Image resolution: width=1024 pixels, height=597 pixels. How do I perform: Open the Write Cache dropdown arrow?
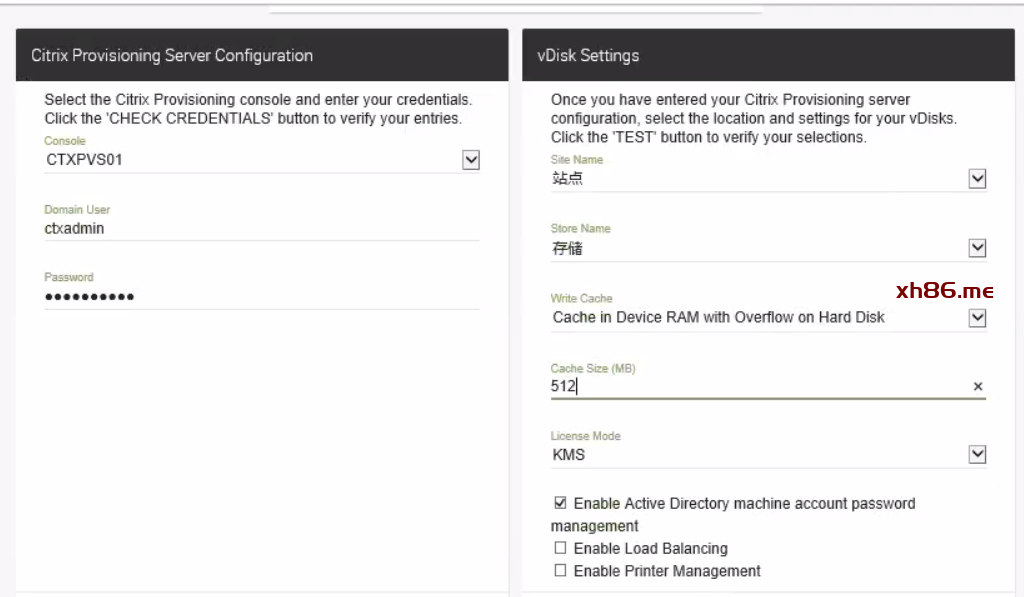point(977,318)
